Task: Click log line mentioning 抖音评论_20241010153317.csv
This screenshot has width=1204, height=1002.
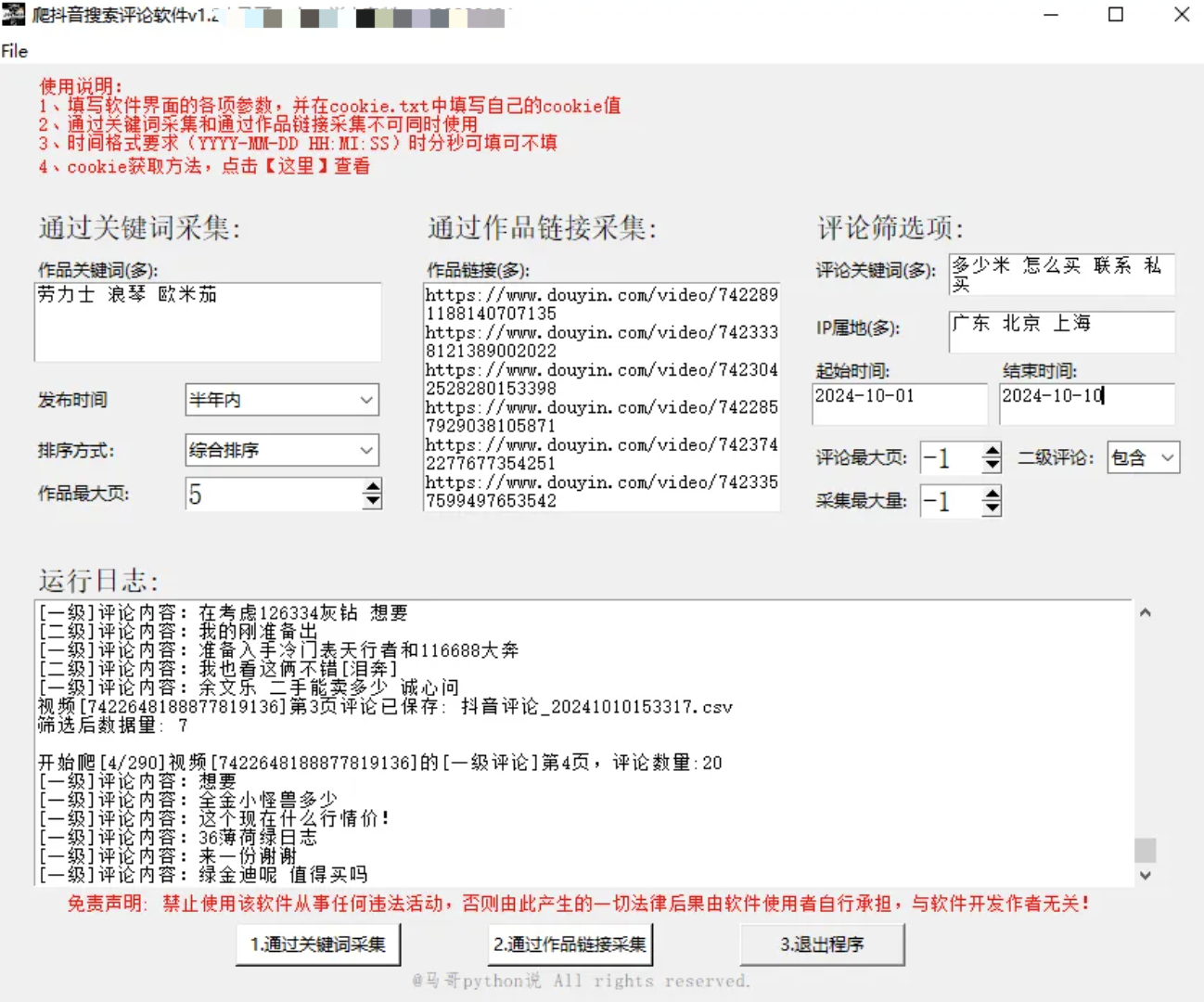Action: [385, 707]
